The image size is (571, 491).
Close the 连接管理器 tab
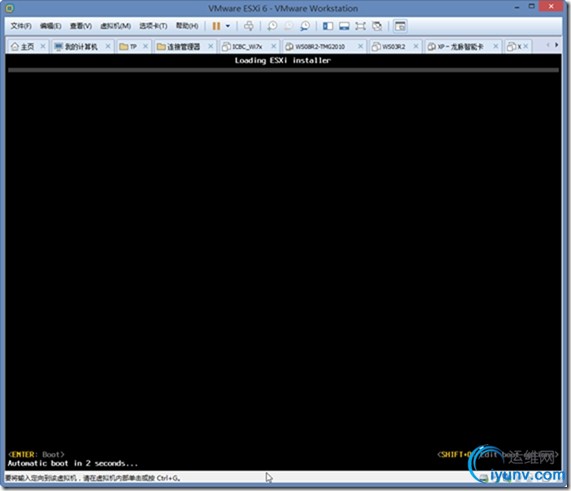(x=210, y=46)
